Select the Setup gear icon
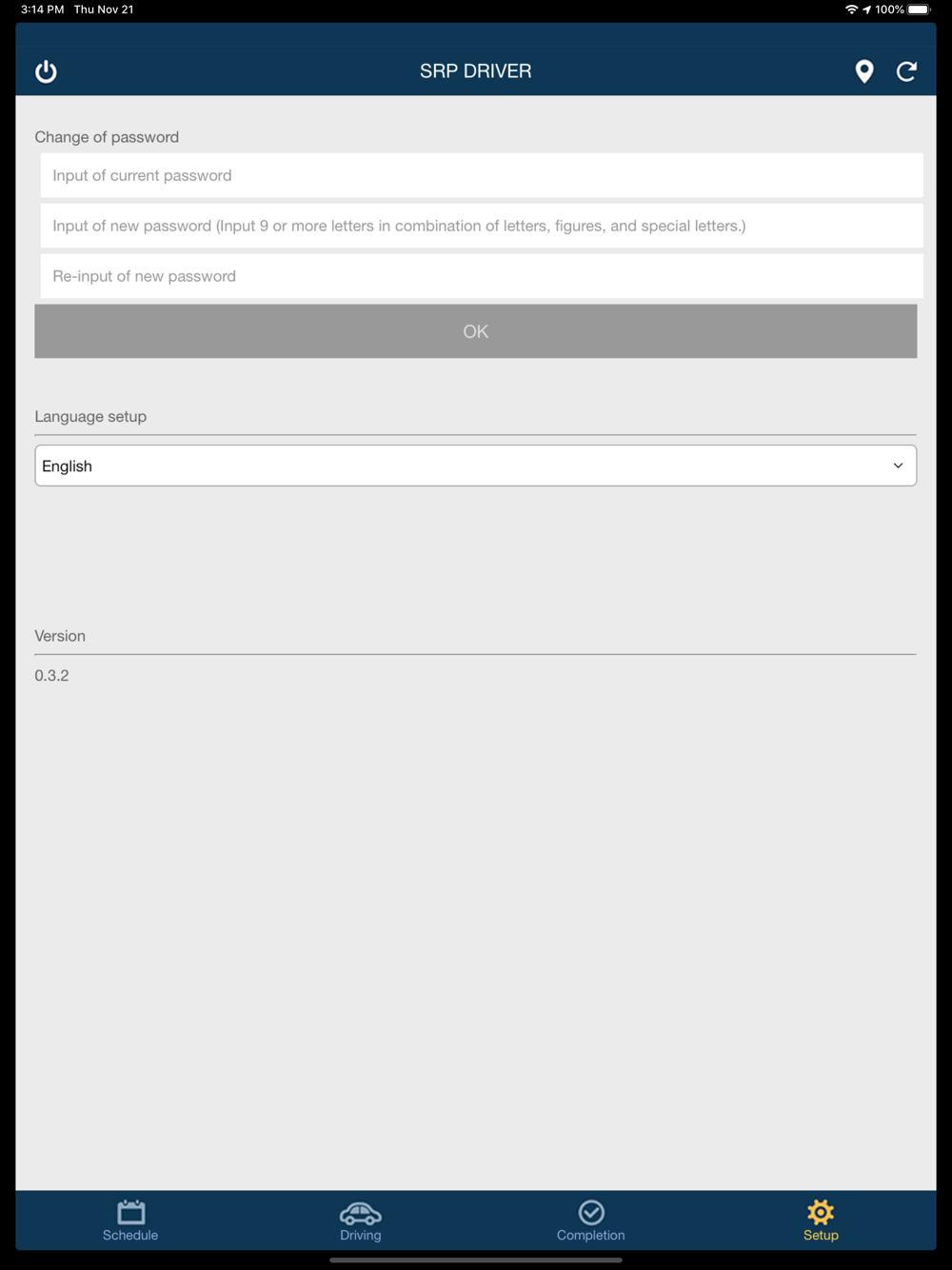 tap(821, 1212)
